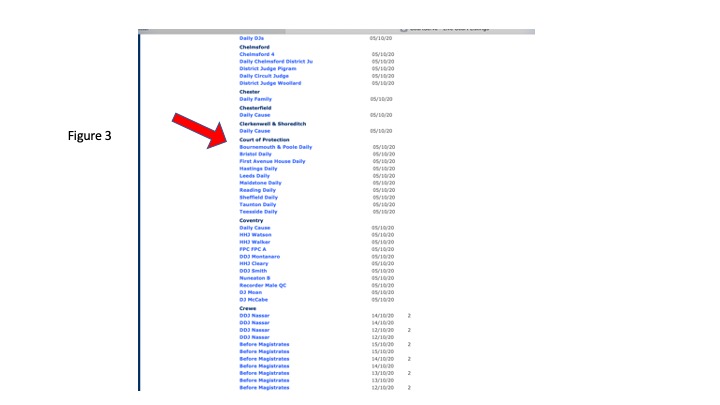
Task: Open Daily Chelmsford District Ju link
Action: pos(276,61)
